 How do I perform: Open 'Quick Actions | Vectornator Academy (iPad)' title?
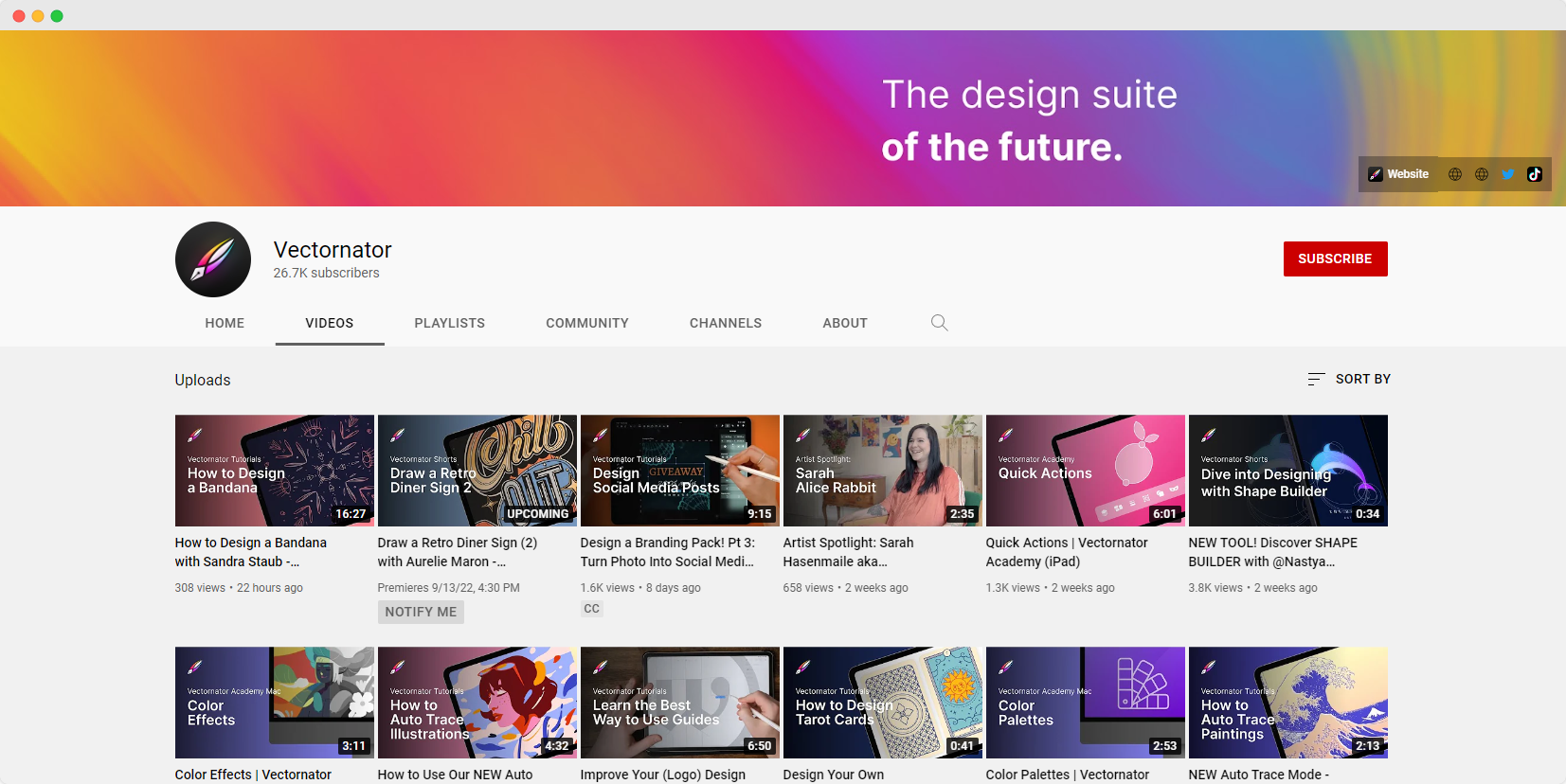[1067, 552]
